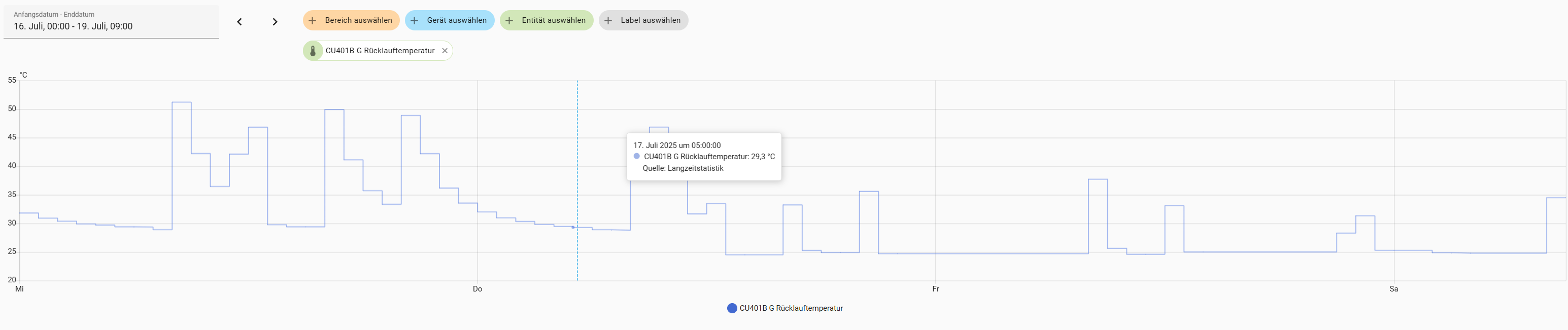
Task: Click the Fr label on the time axis
Action: click(x=936, y=289)
